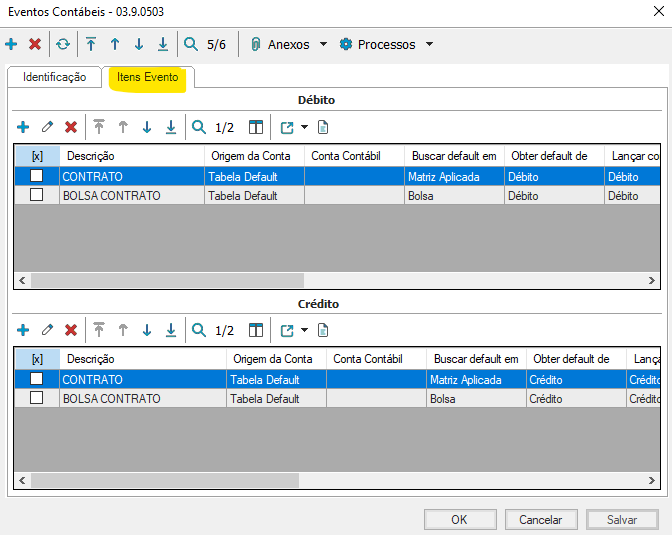Toggle select-all [x] header in Débito grid
Screen dimensions: 672x535
37,156
